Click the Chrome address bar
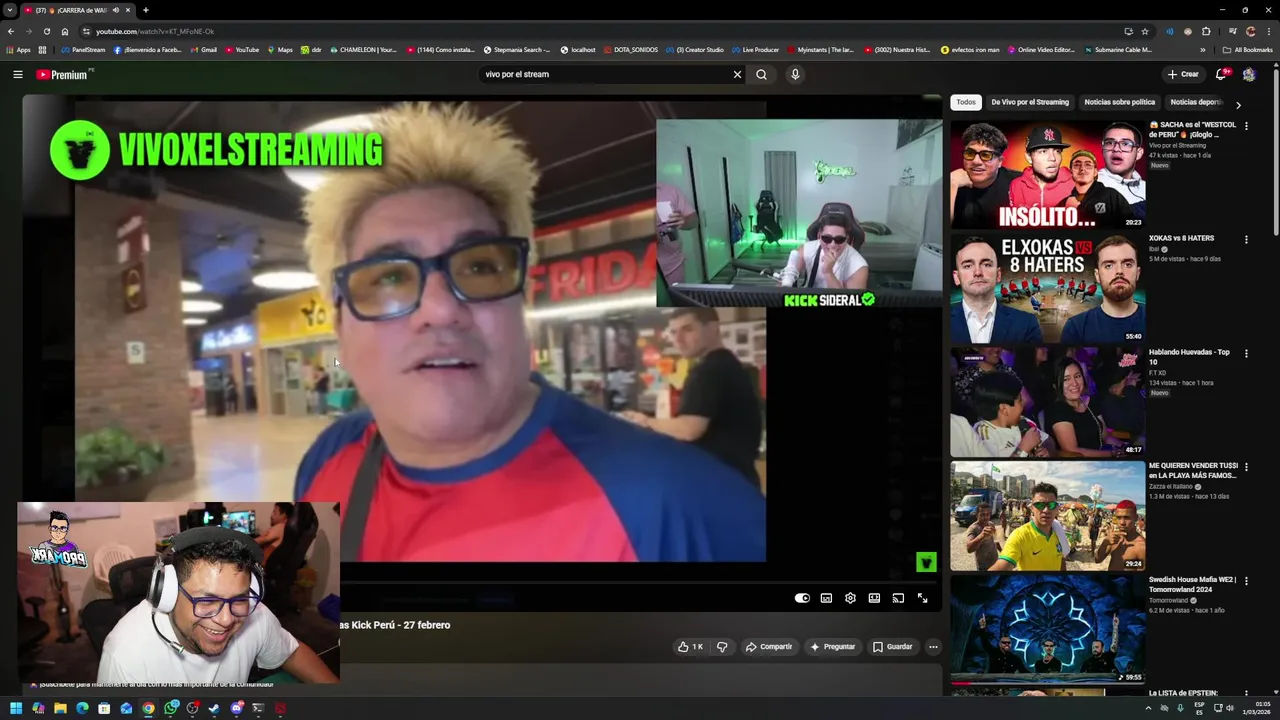Viewport: 1280px width, 720px height. (600, 31)
